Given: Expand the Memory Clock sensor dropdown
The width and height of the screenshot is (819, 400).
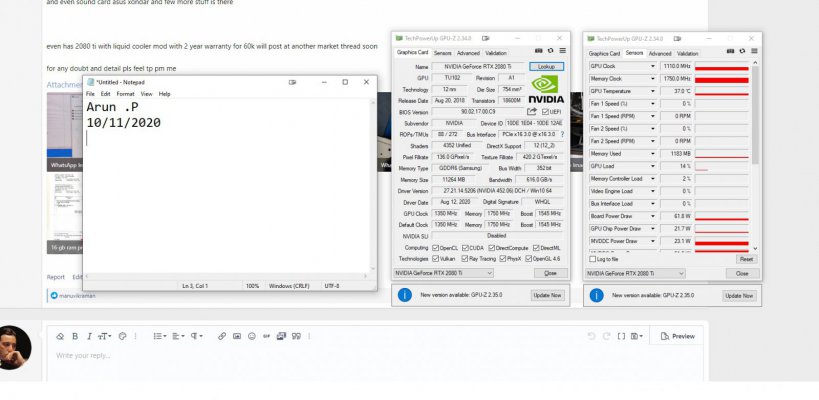Looking at the screenshot, I should point(652,79).
